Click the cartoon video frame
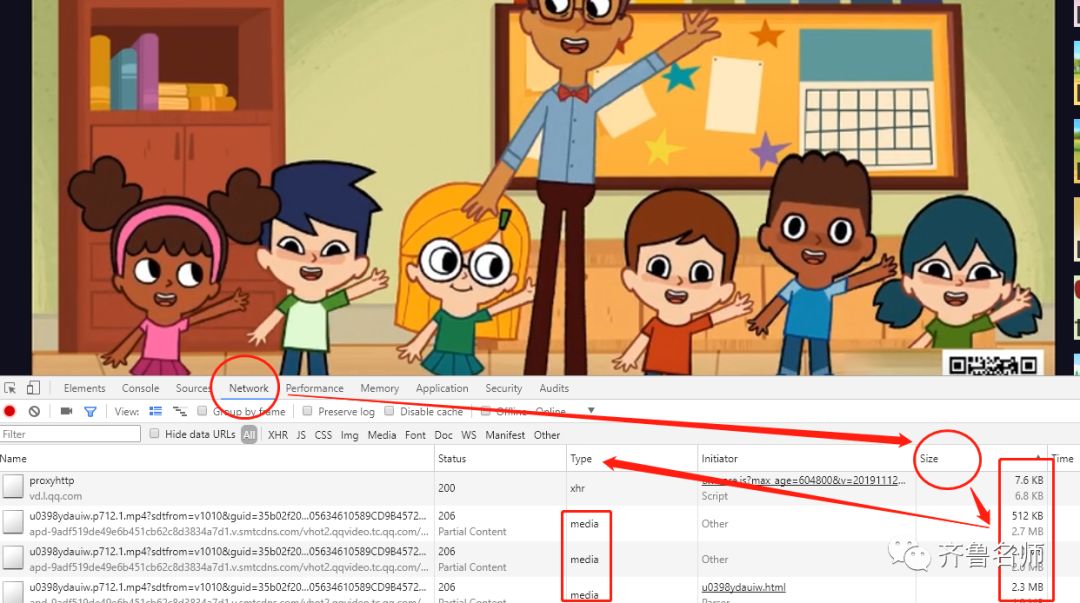Viewport: 1080px width, 603px height. coord(543,187)
